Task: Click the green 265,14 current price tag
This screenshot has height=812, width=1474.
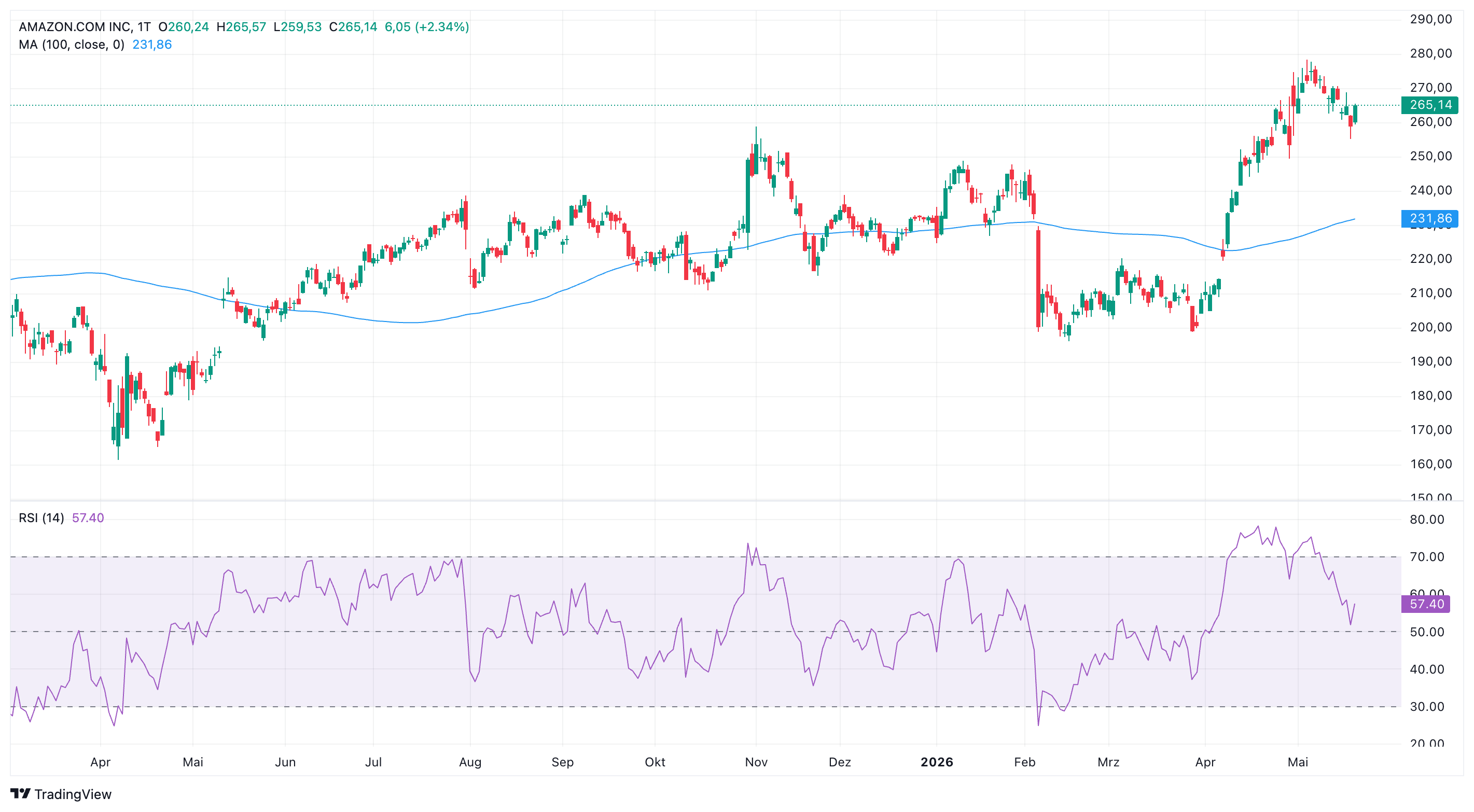Action: coord(1430,105)
